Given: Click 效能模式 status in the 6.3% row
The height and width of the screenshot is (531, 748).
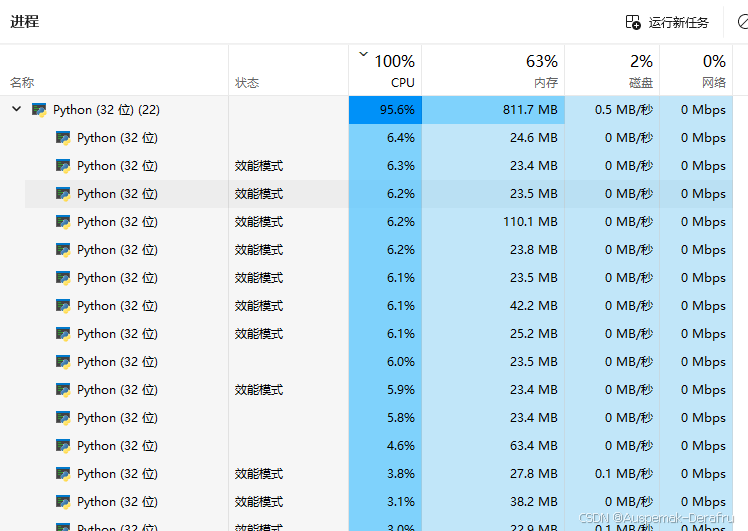Looking at the screenshot, I should 259,166.
